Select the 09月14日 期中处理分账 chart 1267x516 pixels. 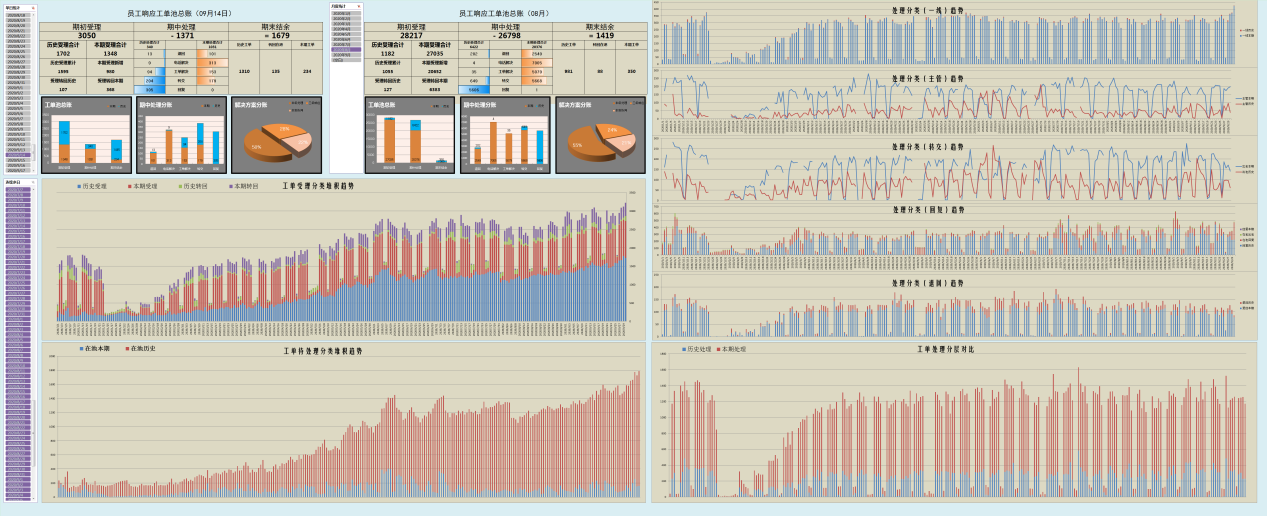(x=182, y=135)
